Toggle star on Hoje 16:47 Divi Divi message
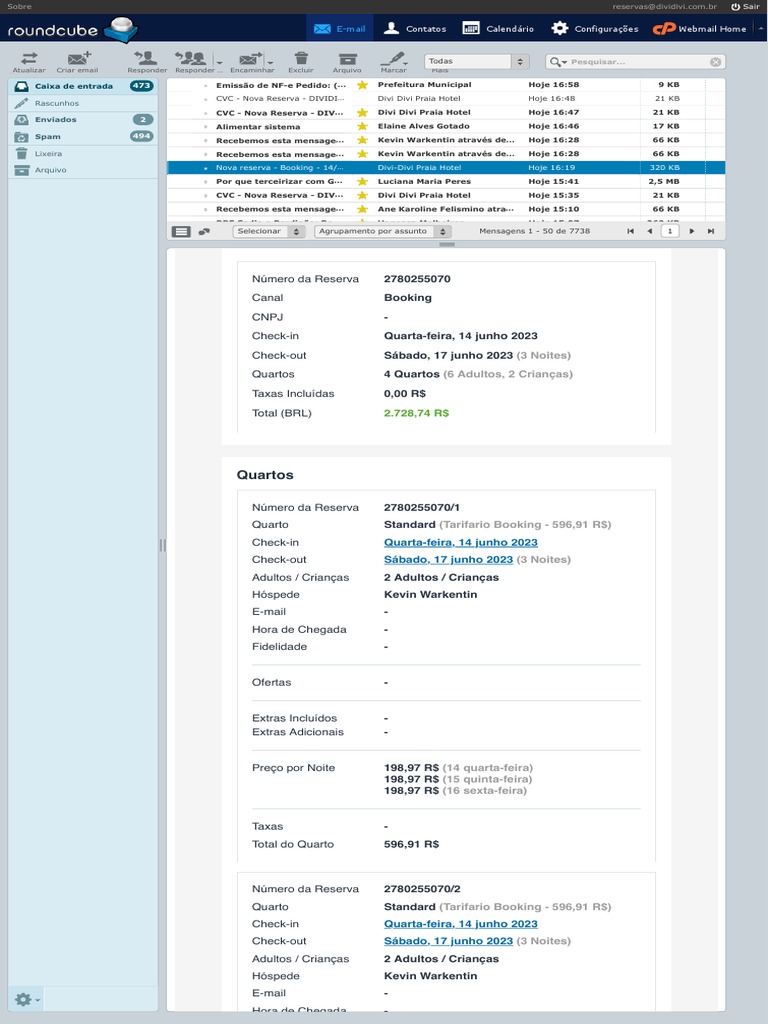The height and width of the screenshot is (1024, 768). pyautogui.click(x=362, y=112)
